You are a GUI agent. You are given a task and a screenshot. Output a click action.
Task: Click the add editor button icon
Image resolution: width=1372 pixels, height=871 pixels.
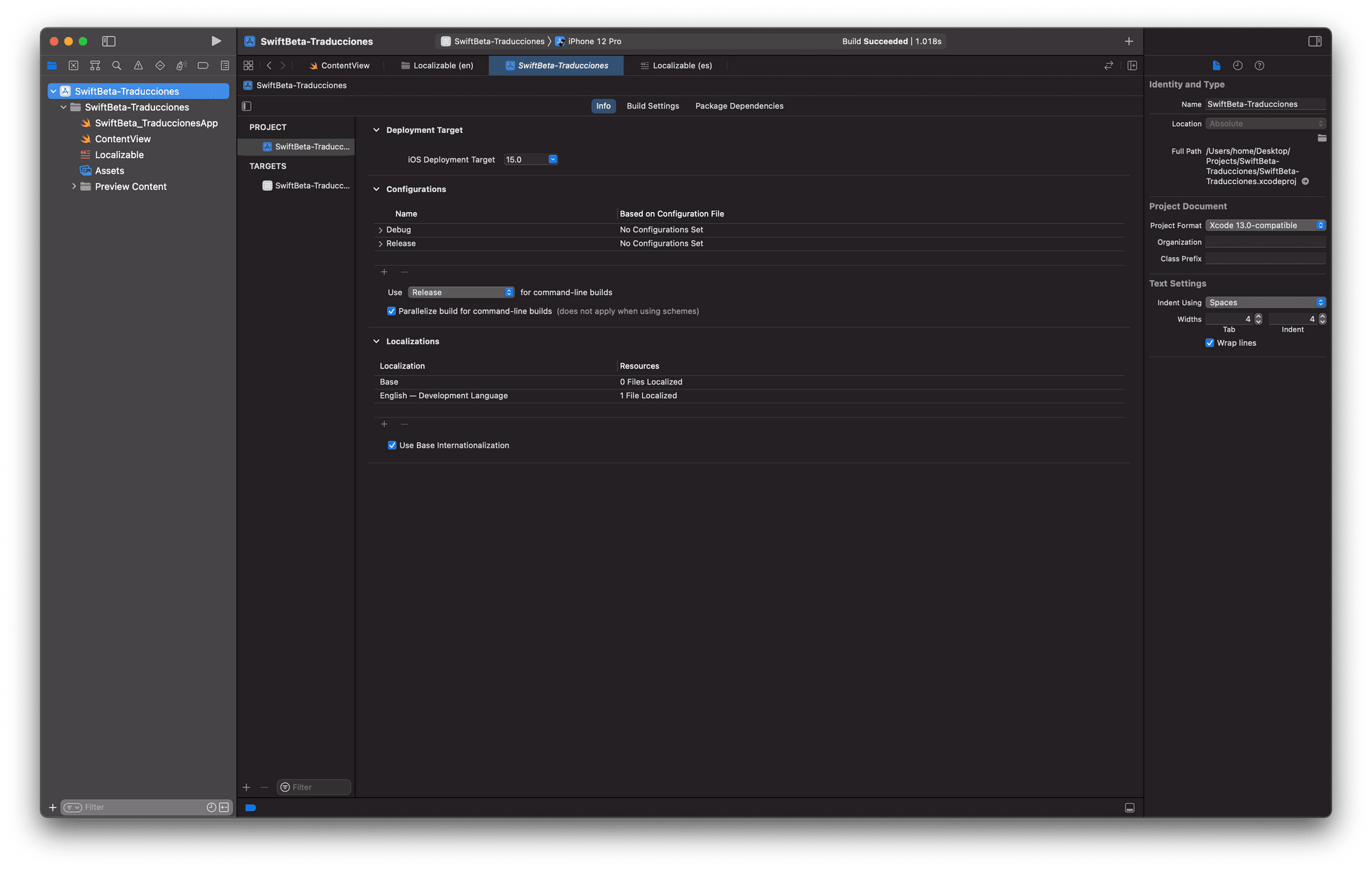(1133, 65)
